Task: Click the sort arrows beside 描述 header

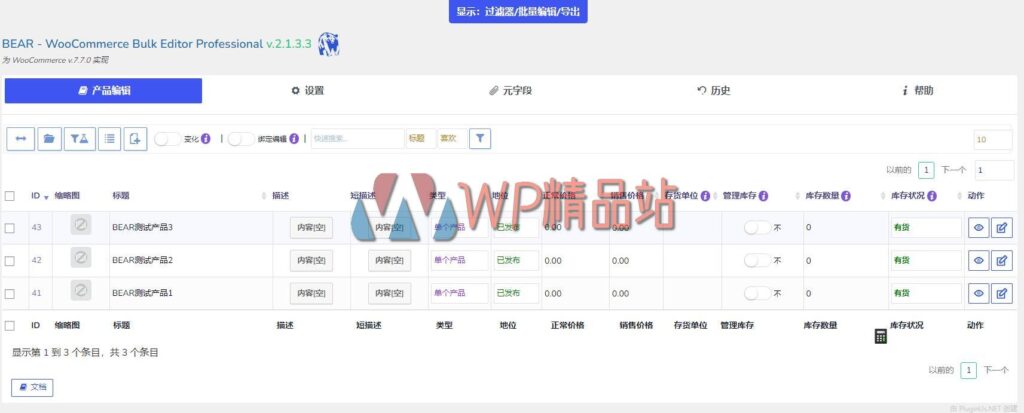Action: [264, 196]
